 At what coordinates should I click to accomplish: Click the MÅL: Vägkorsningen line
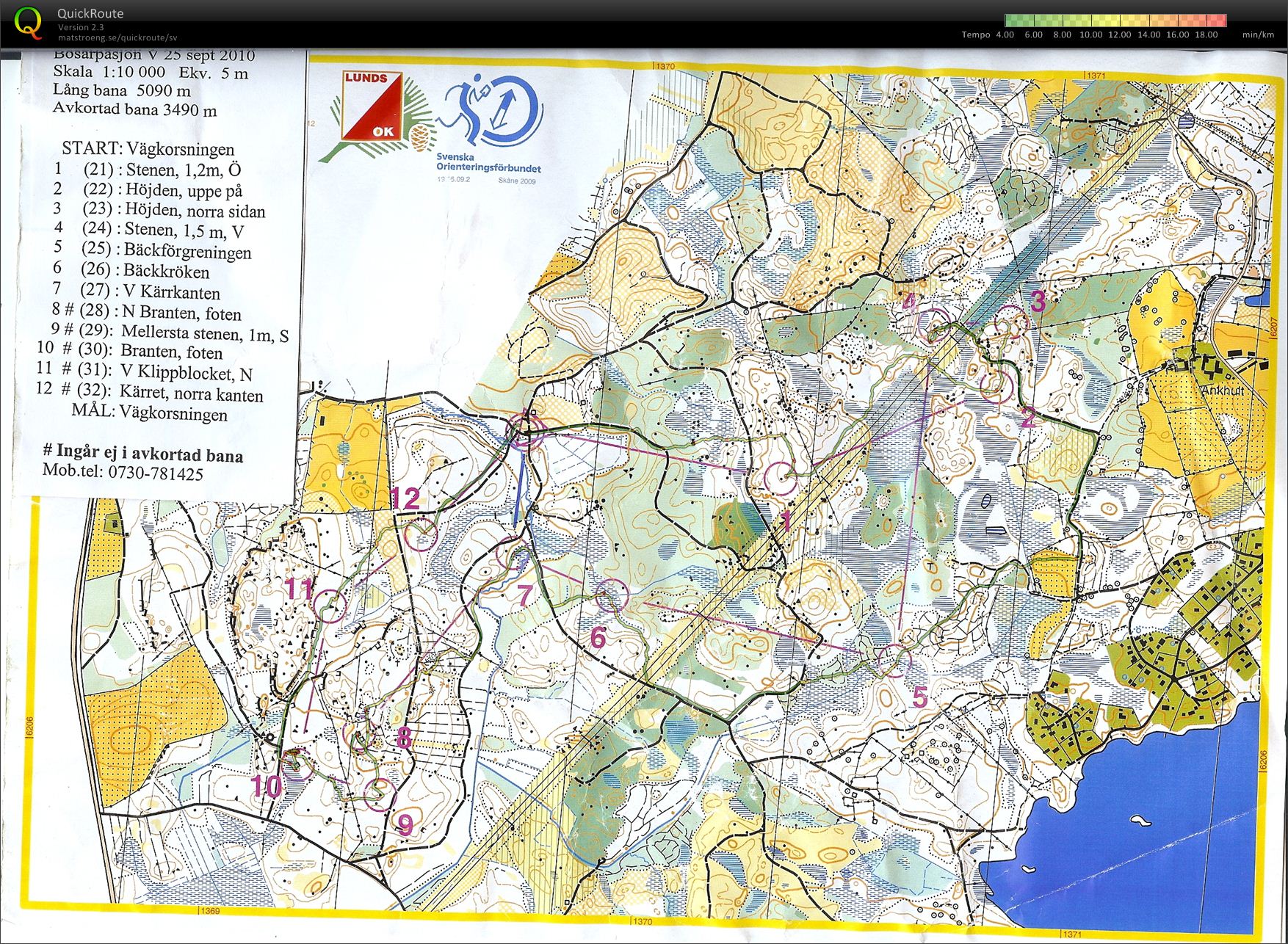(x=150, y=413)
